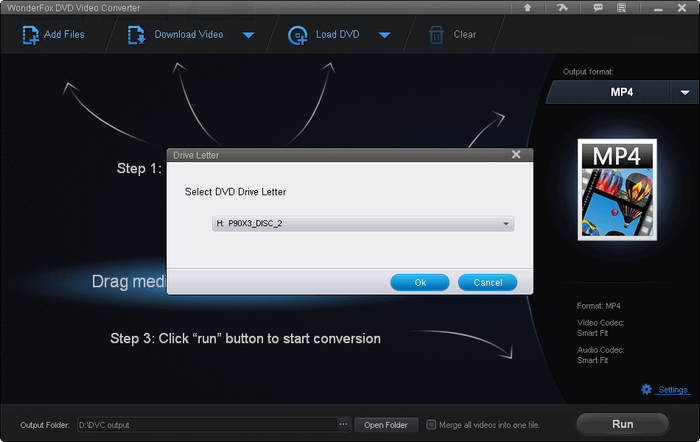700x442 pixels.
Task: Click the Add Files icon
Action: [30, 35]
